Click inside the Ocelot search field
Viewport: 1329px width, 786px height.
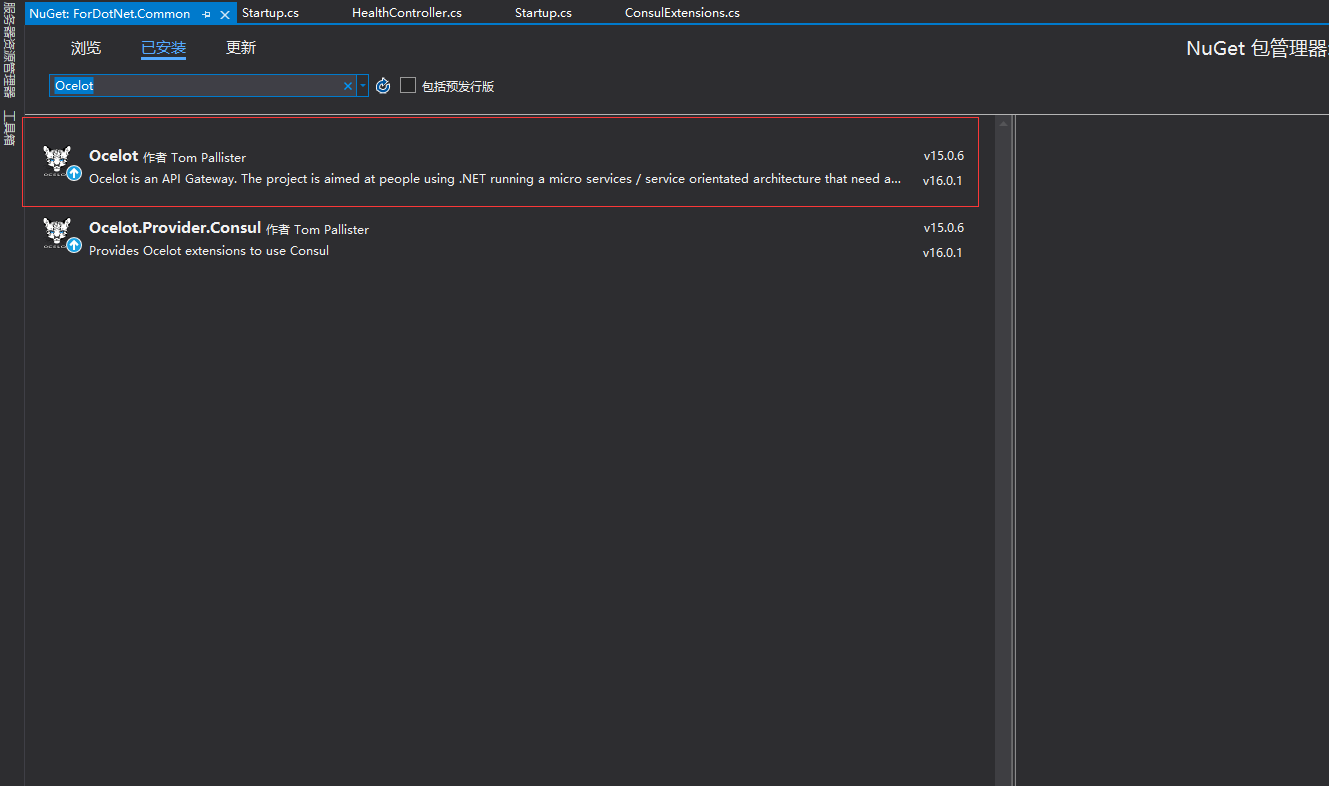200,86
